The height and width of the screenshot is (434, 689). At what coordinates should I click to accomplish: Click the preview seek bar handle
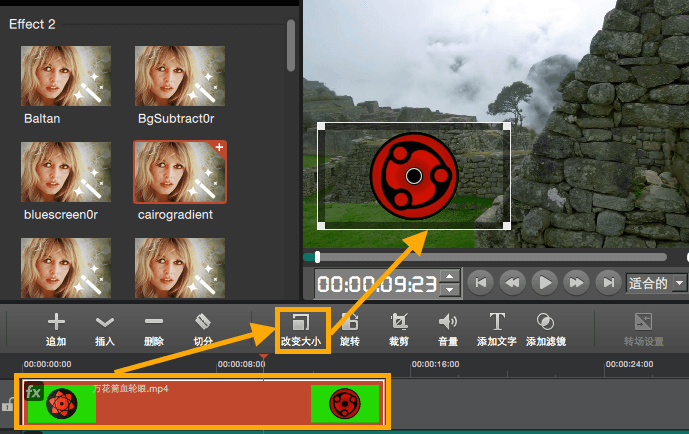(317, 257)
